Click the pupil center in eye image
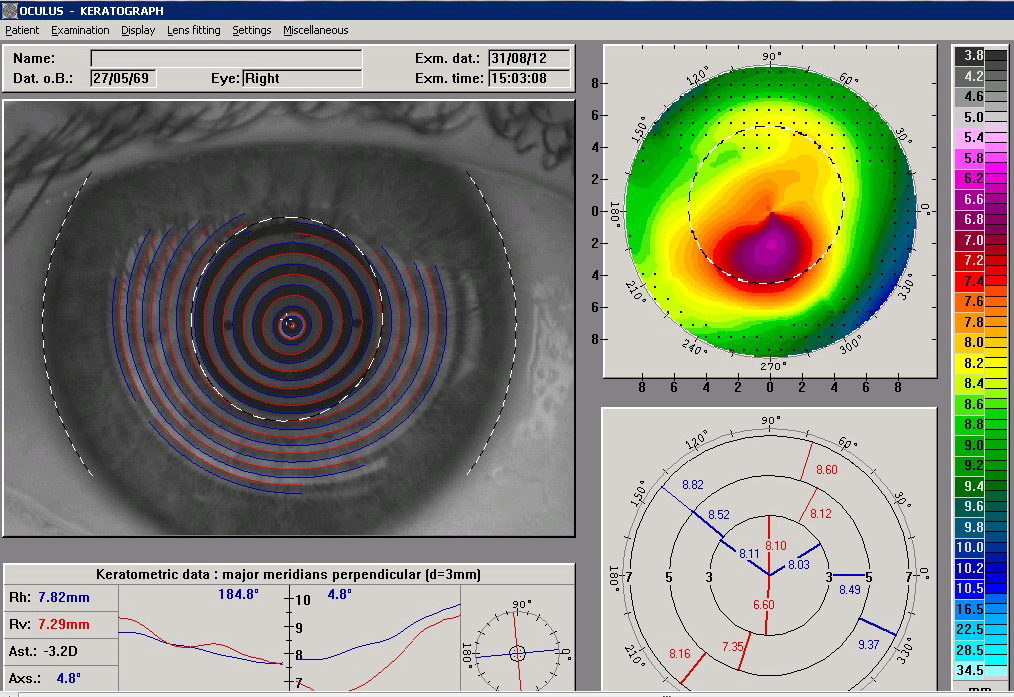 pos(290,323)
